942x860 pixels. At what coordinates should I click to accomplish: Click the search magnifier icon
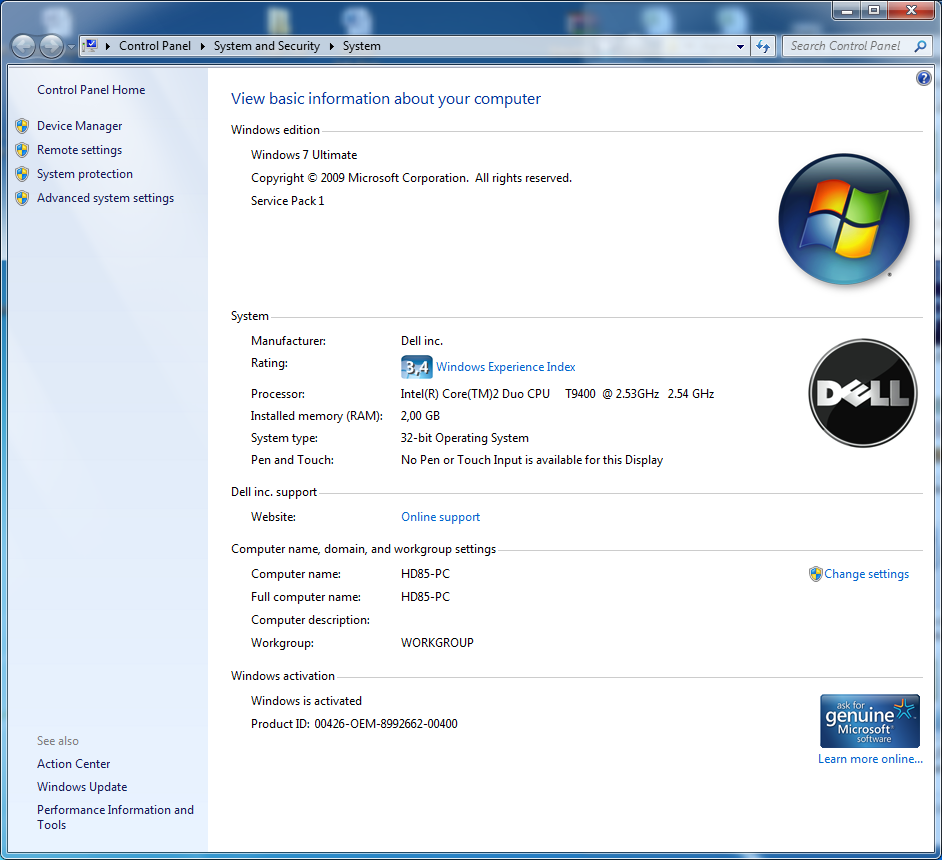point(920,46)
